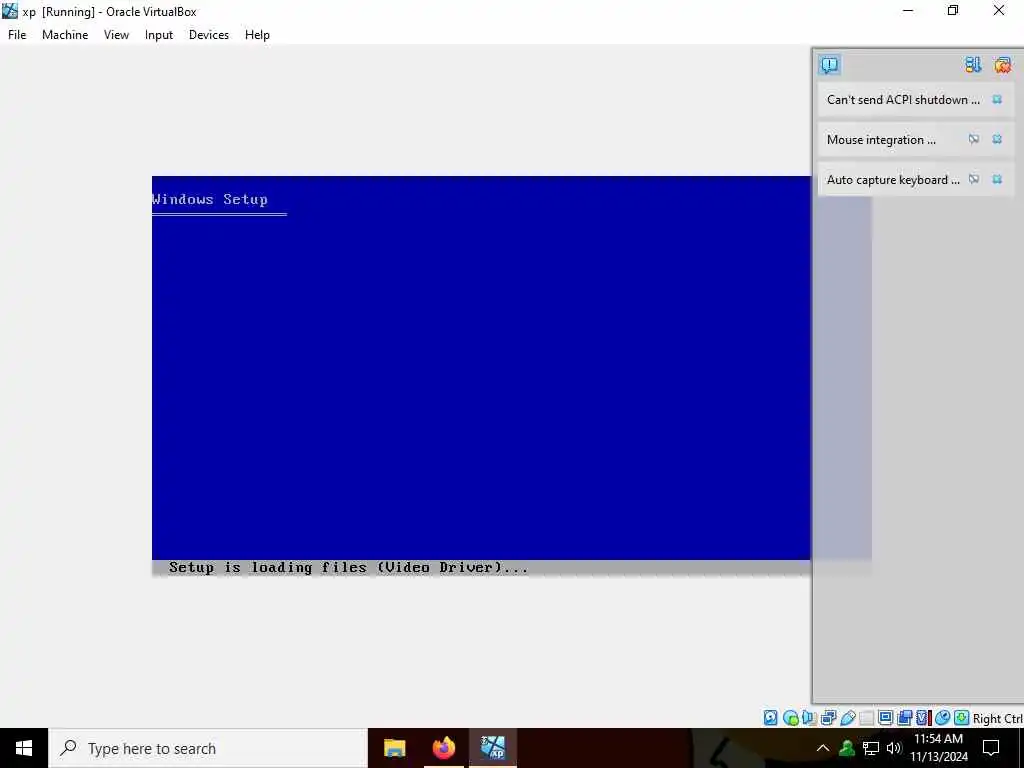This screenshot has height=768, width=1024.
Task: Click the optical disk status icon
Action: (x=790, y=718)
